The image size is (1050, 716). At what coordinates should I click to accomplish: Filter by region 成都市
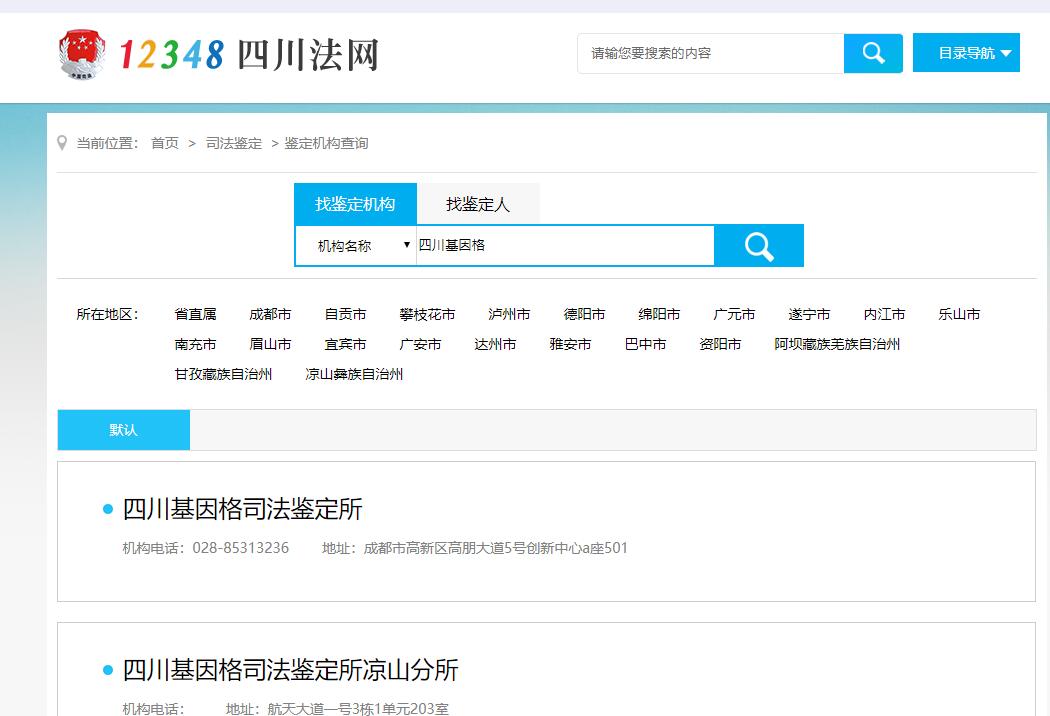271,314
